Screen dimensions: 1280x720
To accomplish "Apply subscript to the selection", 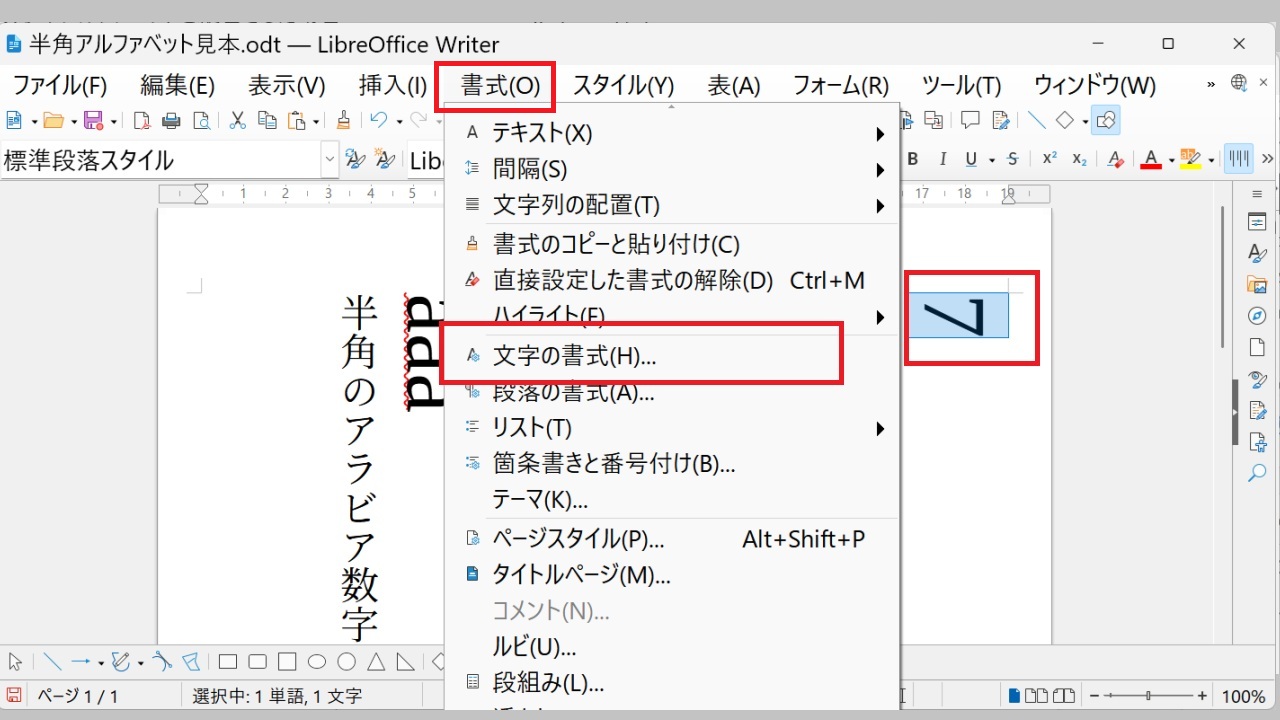I will point(1079,158).
